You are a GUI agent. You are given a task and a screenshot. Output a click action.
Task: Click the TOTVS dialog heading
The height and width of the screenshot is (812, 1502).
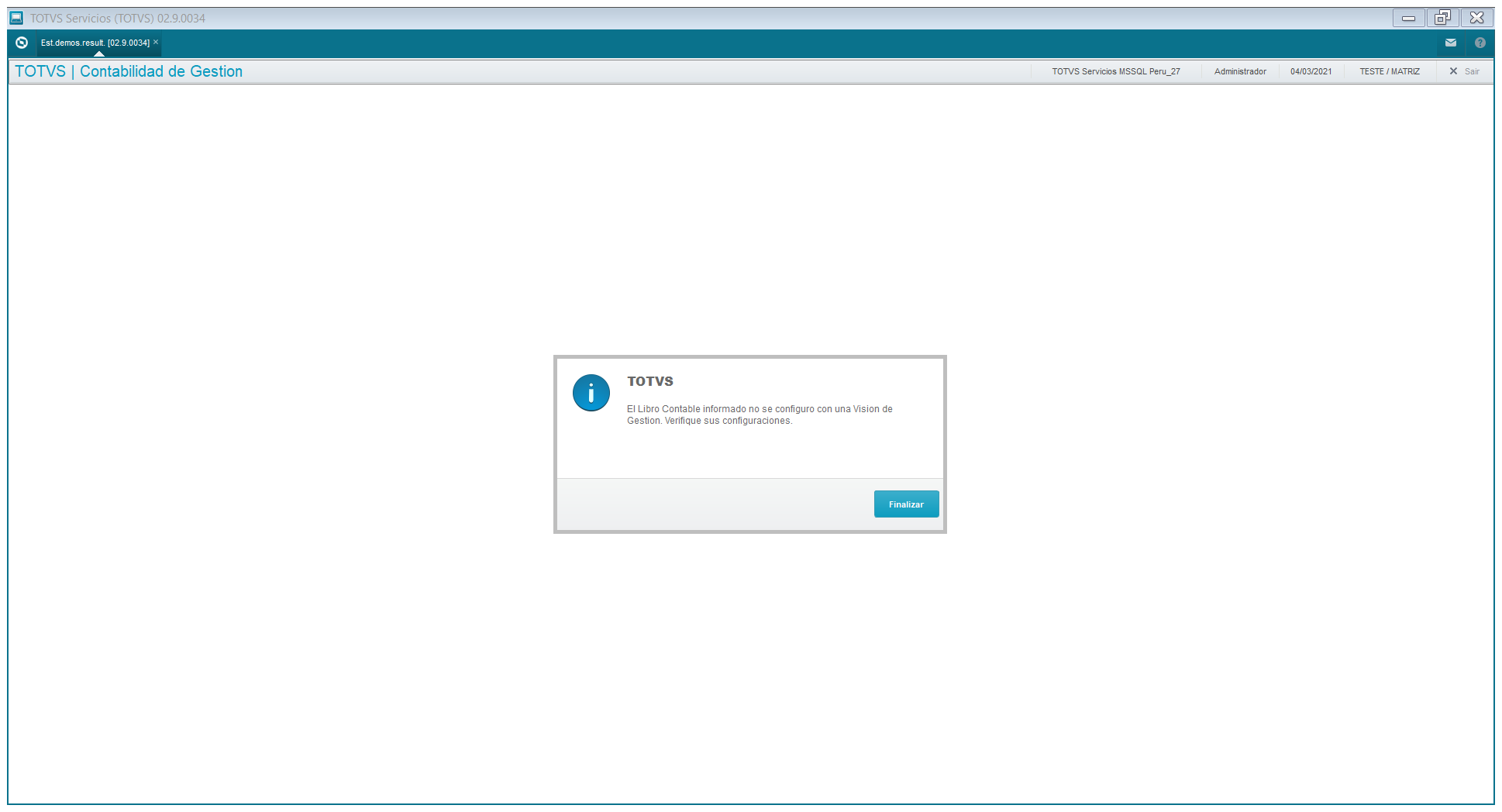click(650, 381)
